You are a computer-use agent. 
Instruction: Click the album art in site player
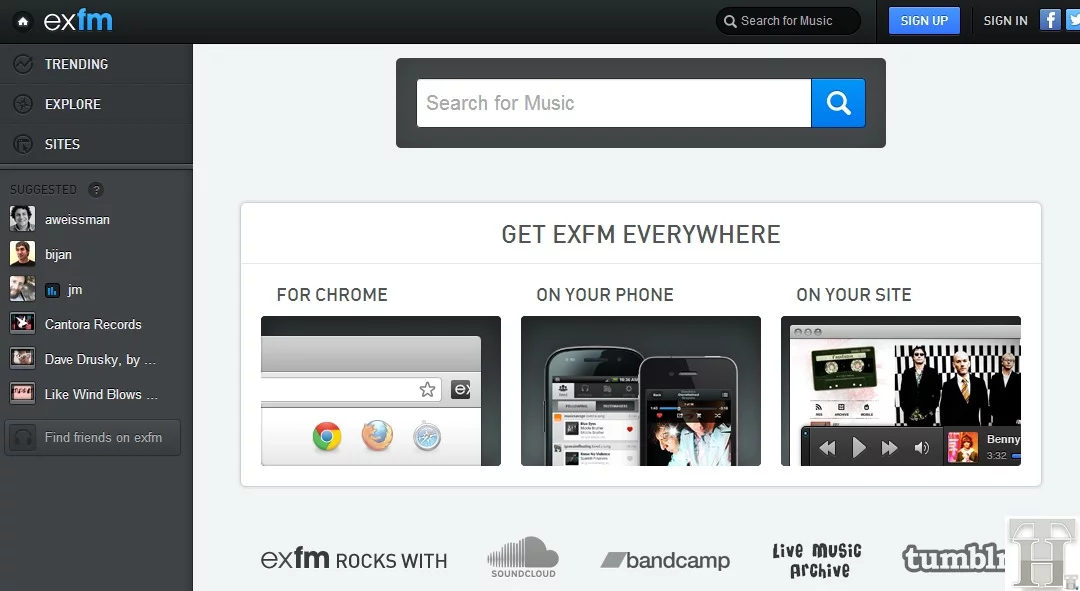[962, 447]
